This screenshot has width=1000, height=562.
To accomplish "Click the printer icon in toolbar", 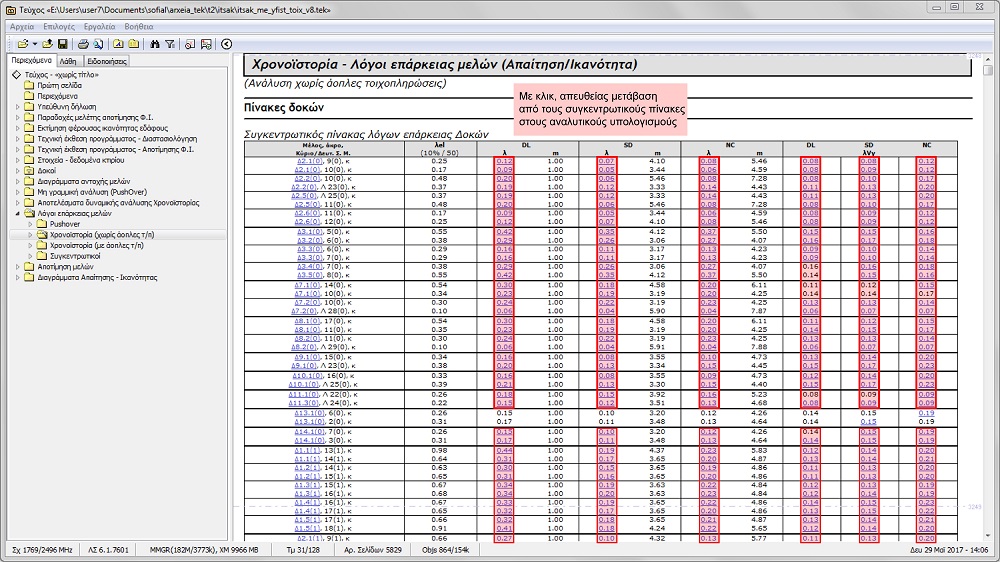I will 83,44.
